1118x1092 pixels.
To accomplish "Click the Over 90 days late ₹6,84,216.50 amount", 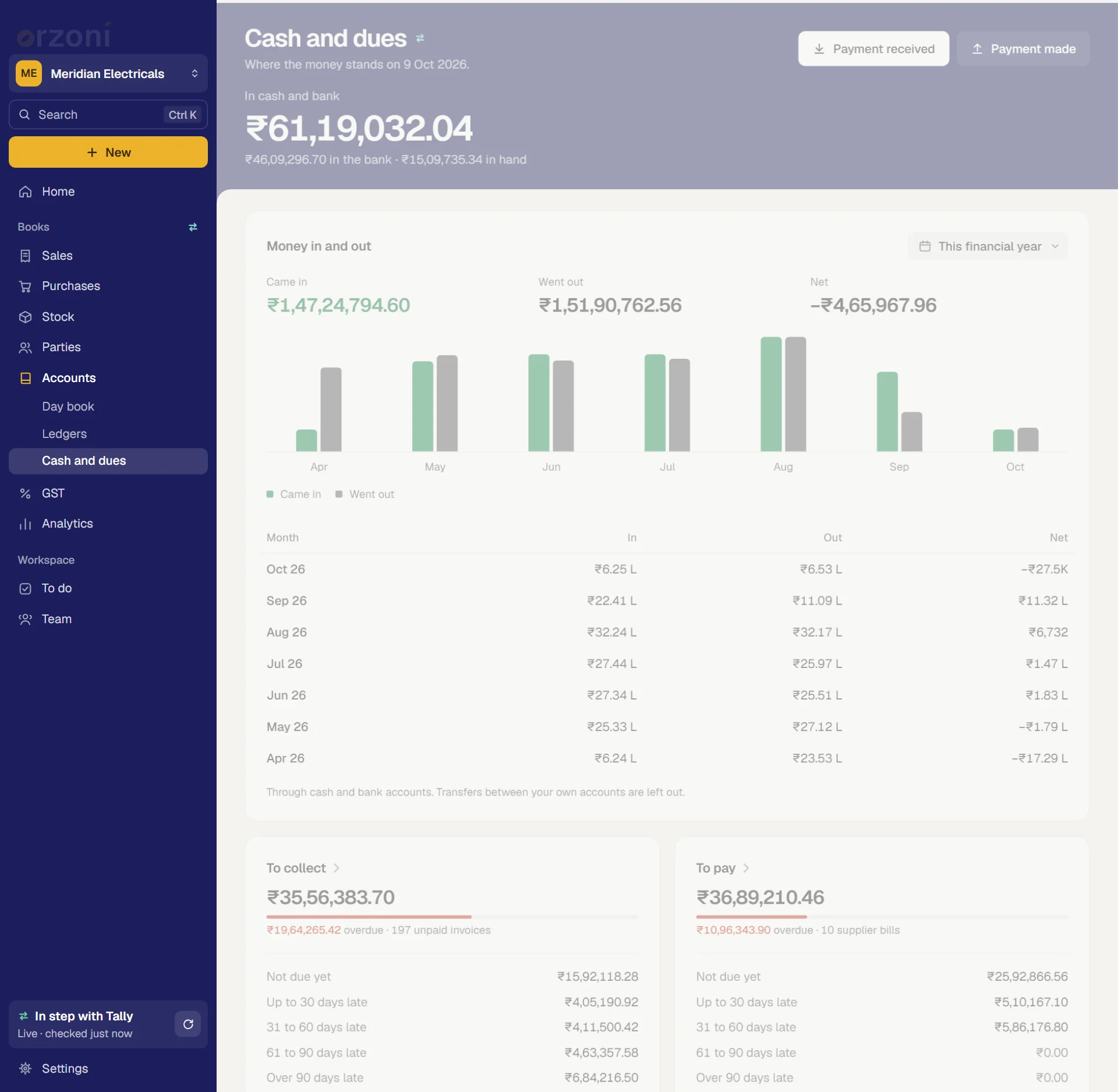I will pos(602,1077).
